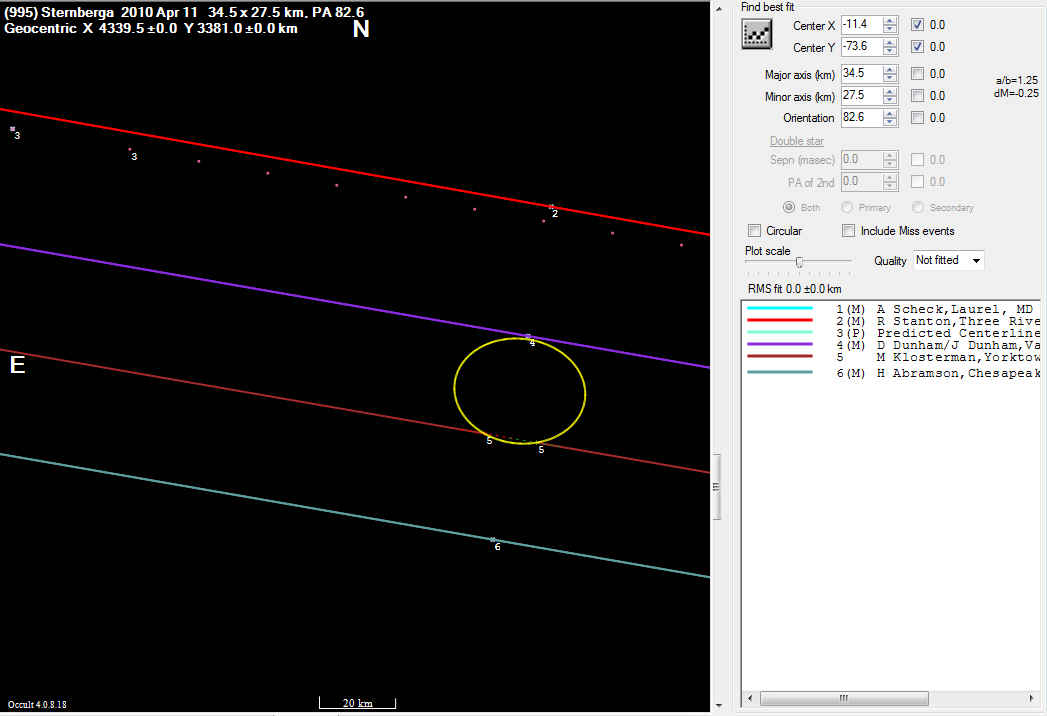Click the Find best fit chart icon button
Image resolution: width=1047 pixels, height=716 pixels.
757,34
